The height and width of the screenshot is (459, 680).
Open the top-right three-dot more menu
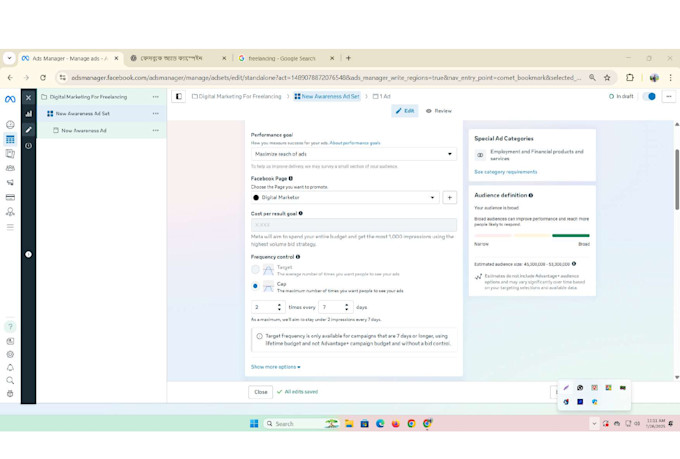(x=669, y=96)
